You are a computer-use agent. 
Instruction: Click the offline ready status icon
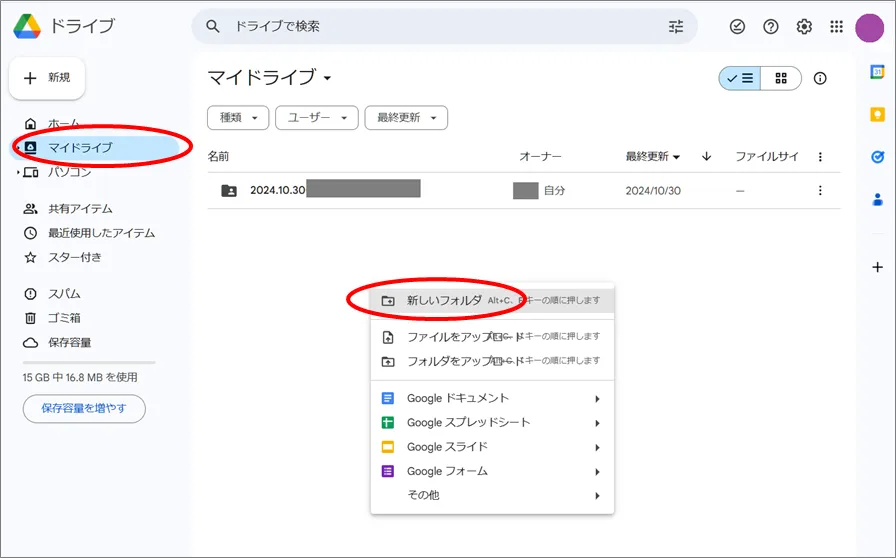[735, 27]
